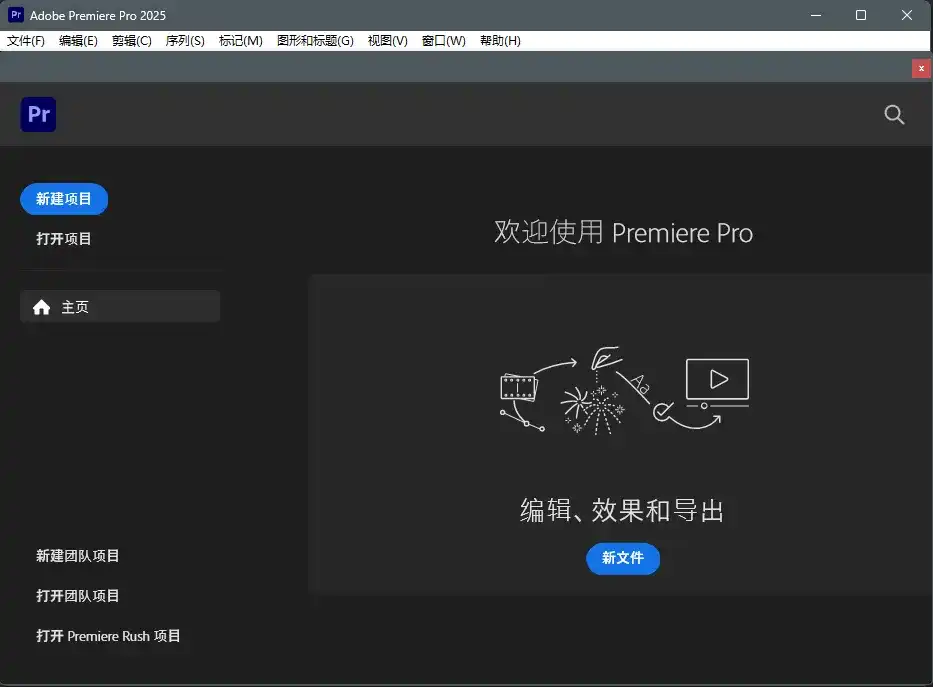Click the Pr logo on the home screen
The width and height of the screenshot is (933, 687).
tap(37, 114)
